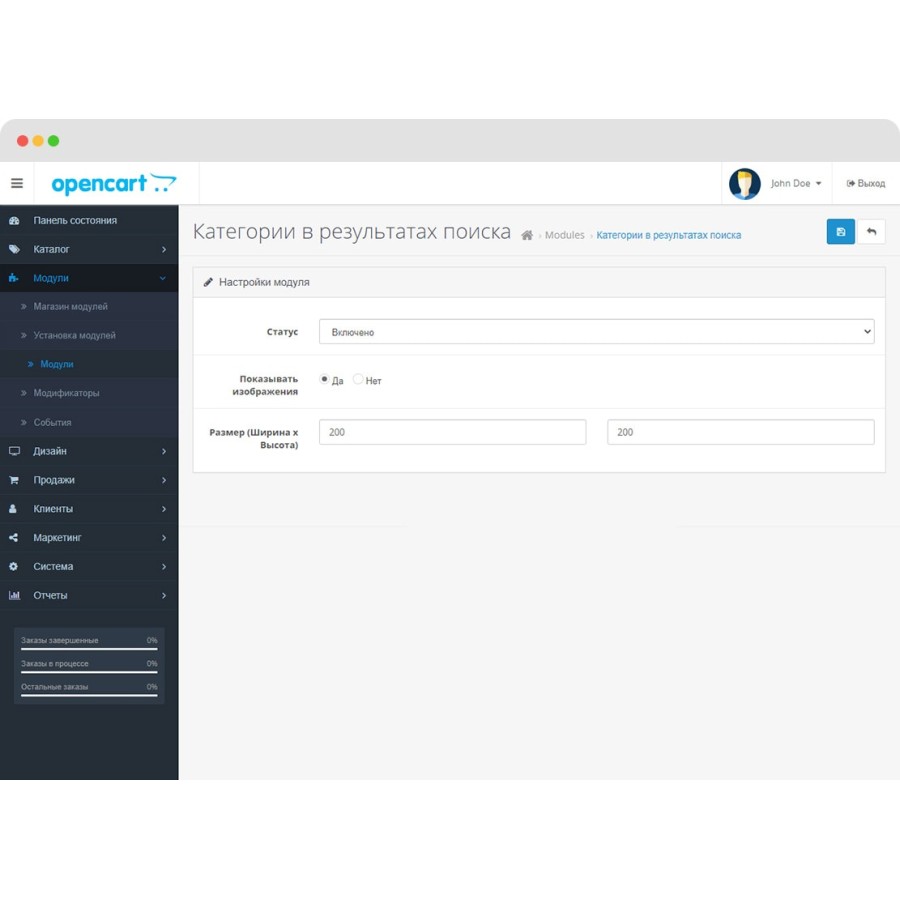Click the share icon beside Маркетинг

point(14,538)
